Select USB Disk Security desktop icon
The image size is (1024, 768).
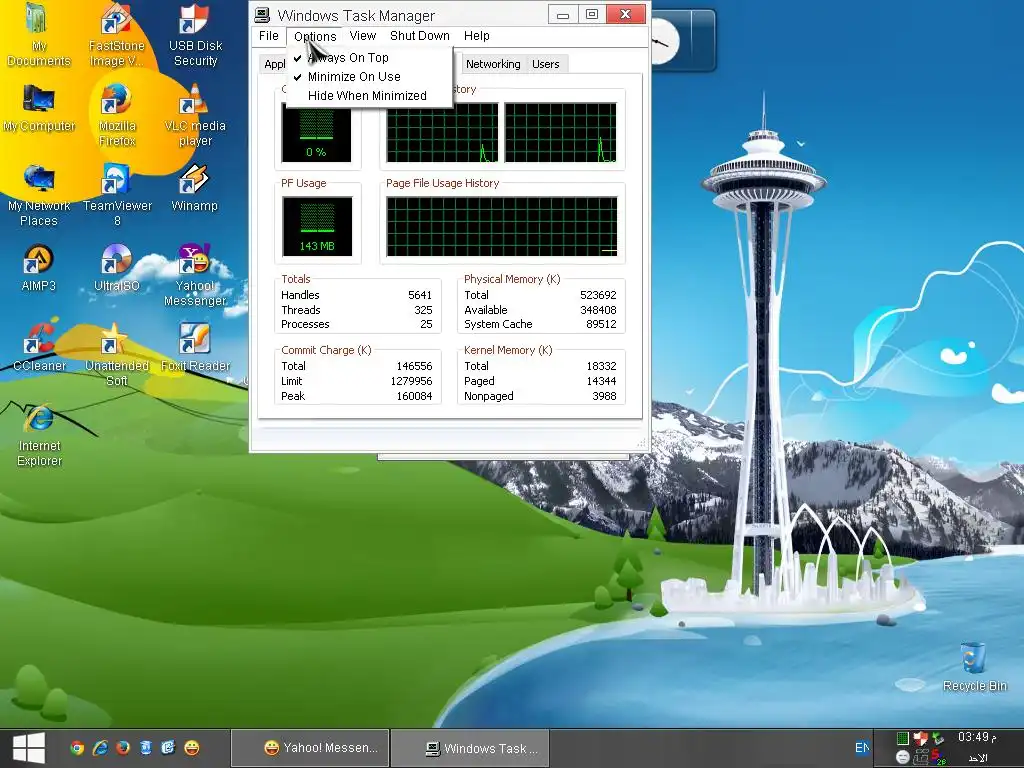(x=195, y=34)
